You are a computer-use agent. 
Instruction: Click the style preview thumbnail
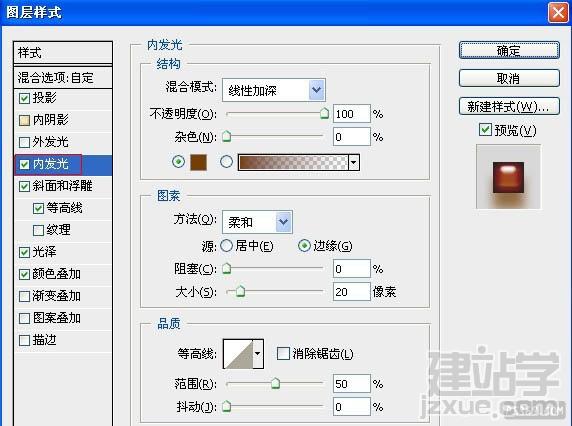508,177
